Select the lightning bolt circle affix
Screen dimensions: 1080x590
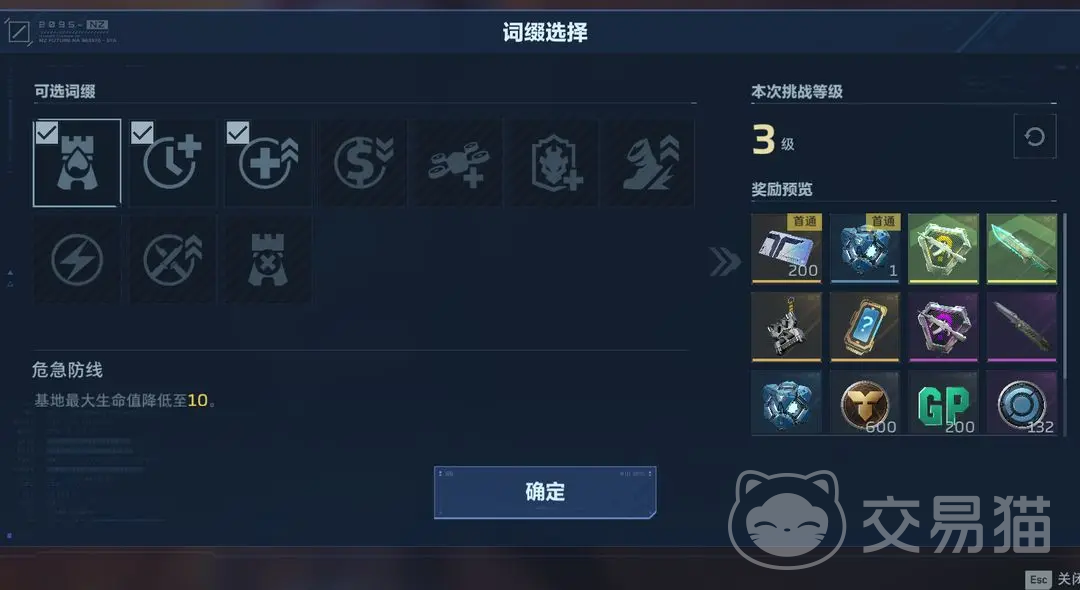pos(77,260)
